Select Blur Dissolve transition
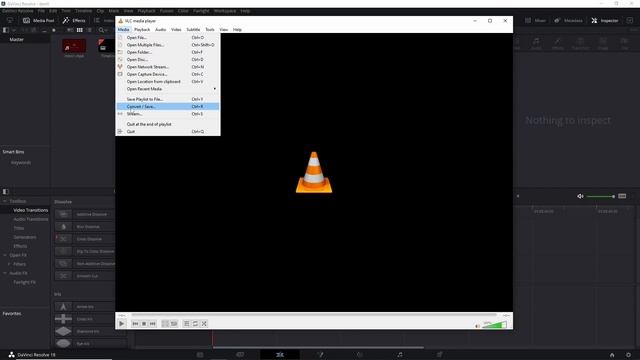This screenshot has width=640, height=360. pyautogui.click(x=84, y=227)
